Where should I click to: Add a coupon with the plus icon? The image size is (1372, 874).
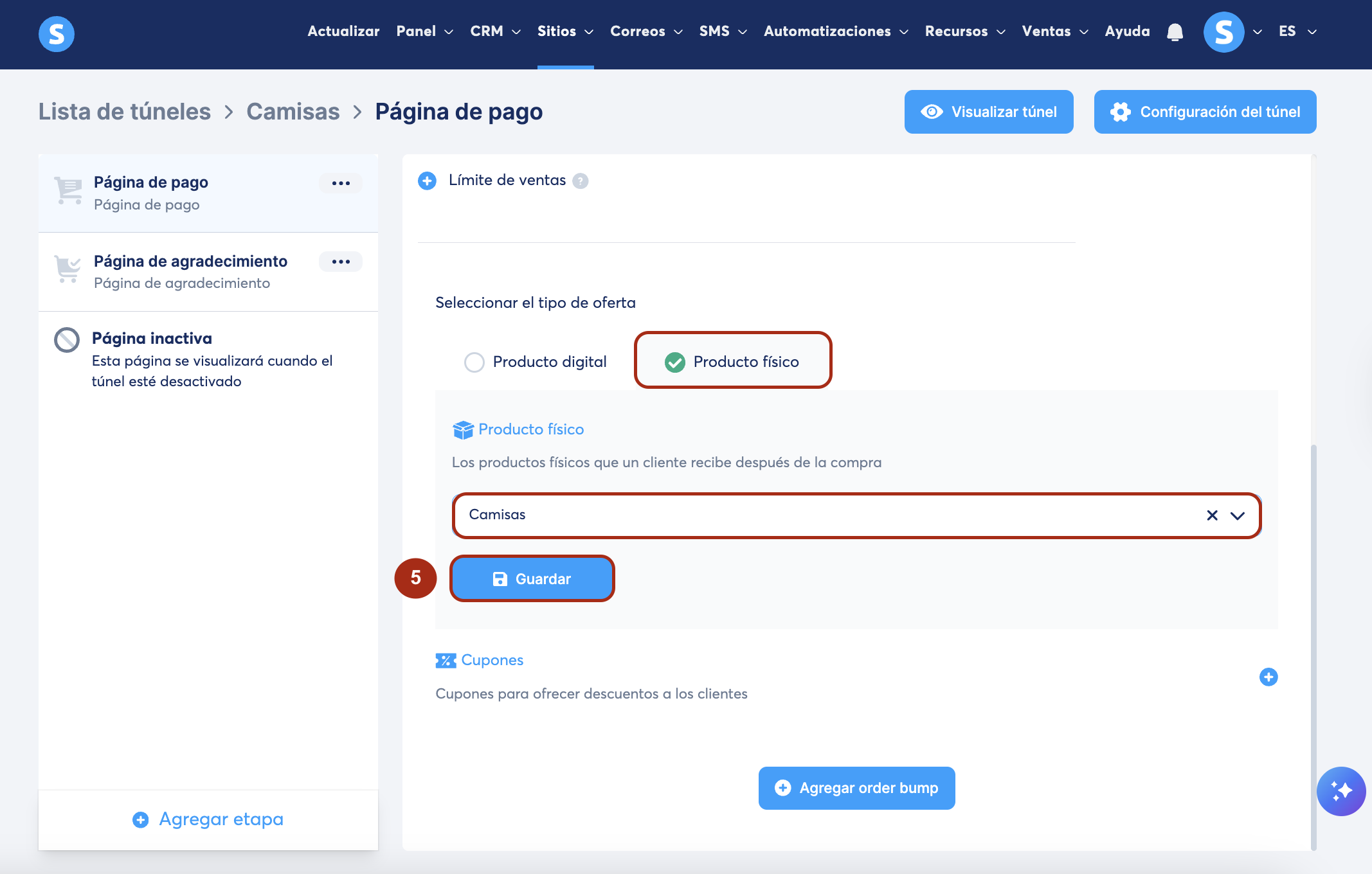click(1268, 677)
